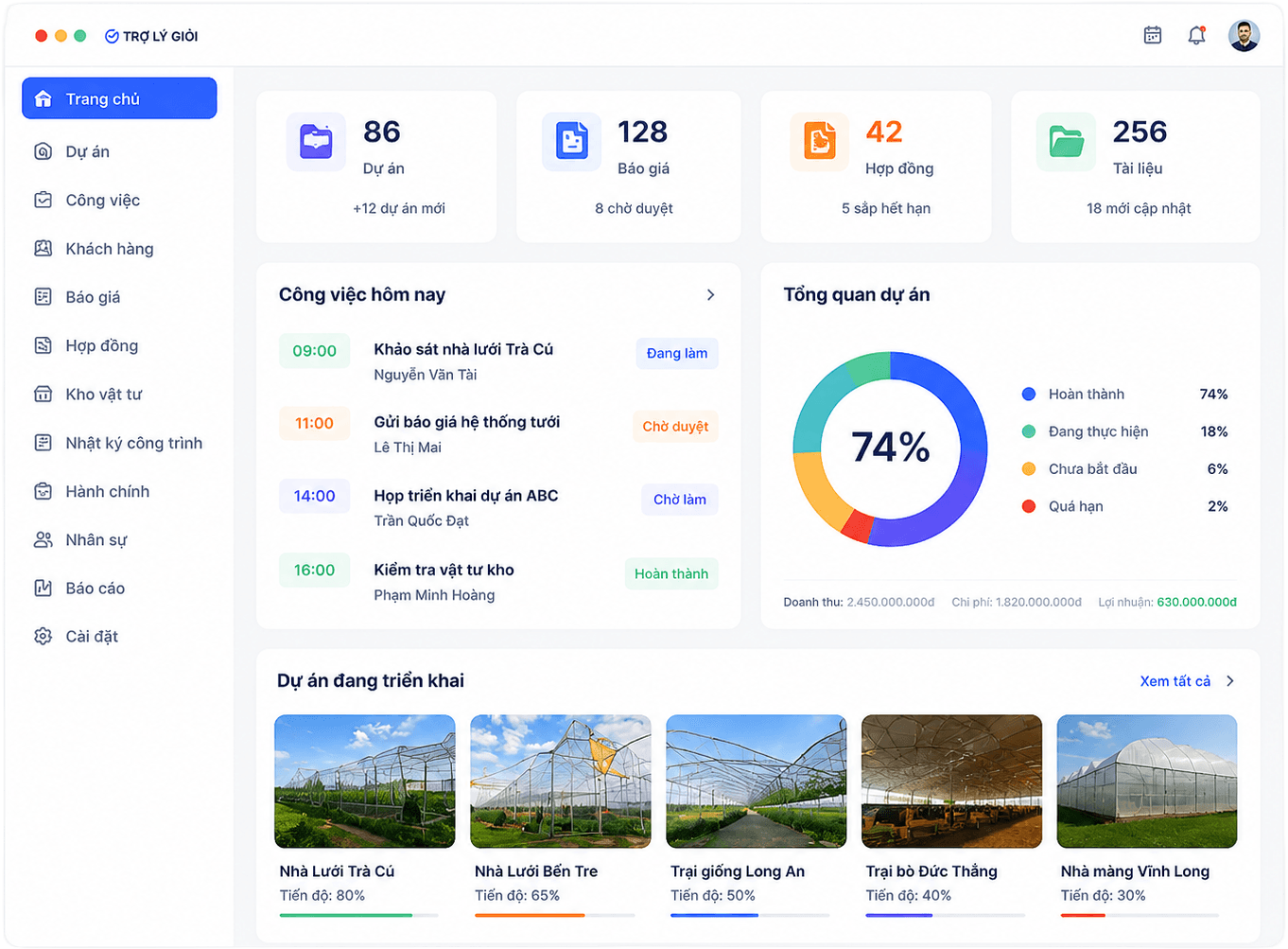Select task Họp triển khai dự án ABC
The height and width of the screenshot is (949, 1288).
coord(466,496)
